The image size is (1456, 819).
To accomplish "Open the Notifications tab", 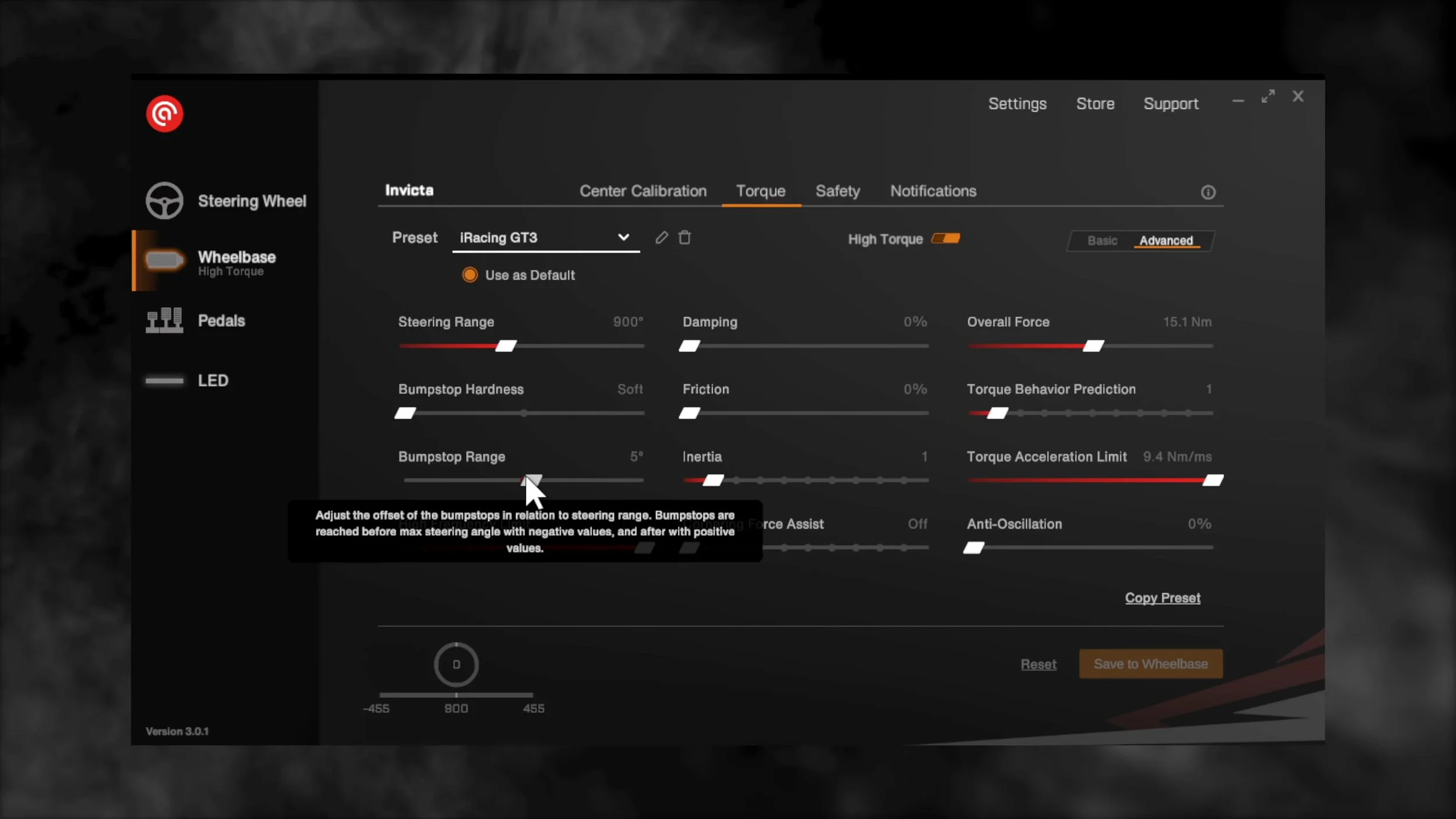I will click(933, 191).
